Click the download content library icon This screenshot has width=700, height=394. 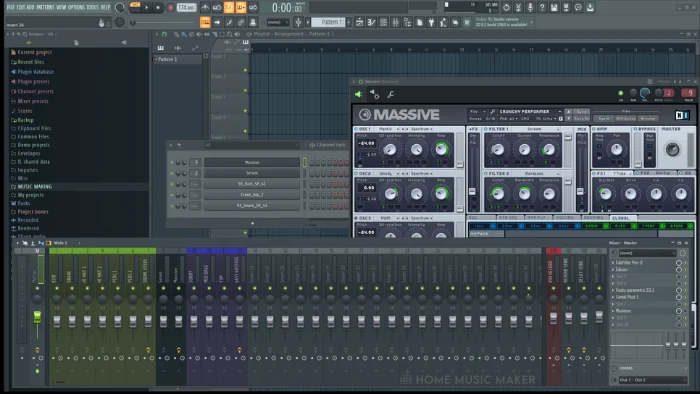[x=590, y=8]
